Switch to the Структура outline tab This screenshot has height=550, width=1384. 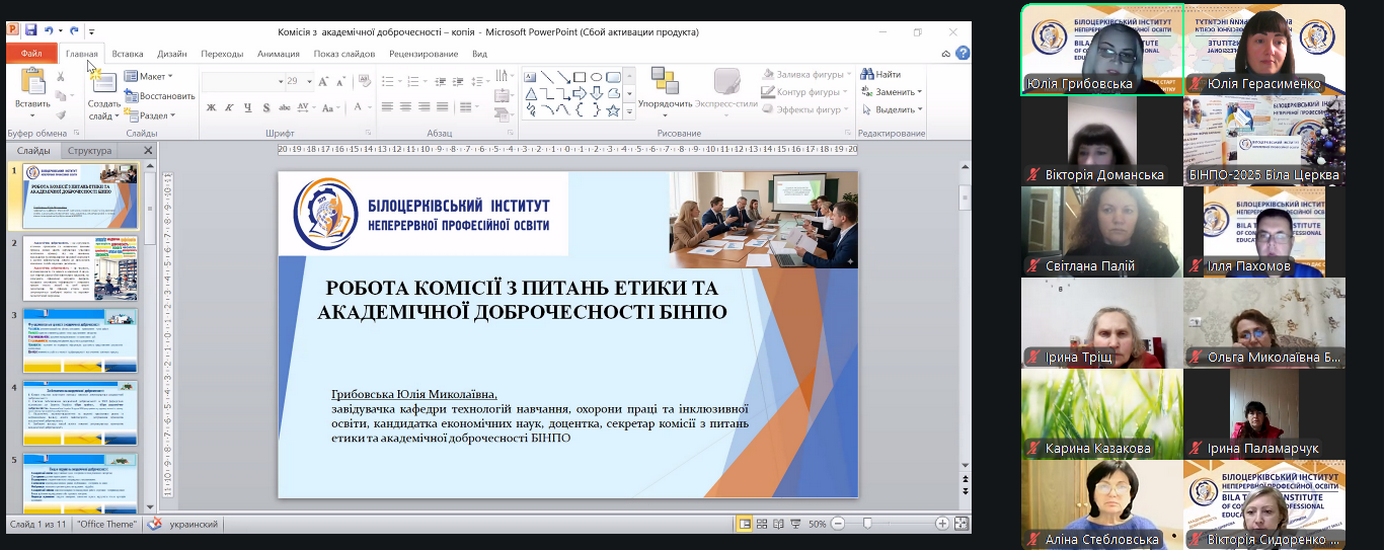click(x=89, y=151)
